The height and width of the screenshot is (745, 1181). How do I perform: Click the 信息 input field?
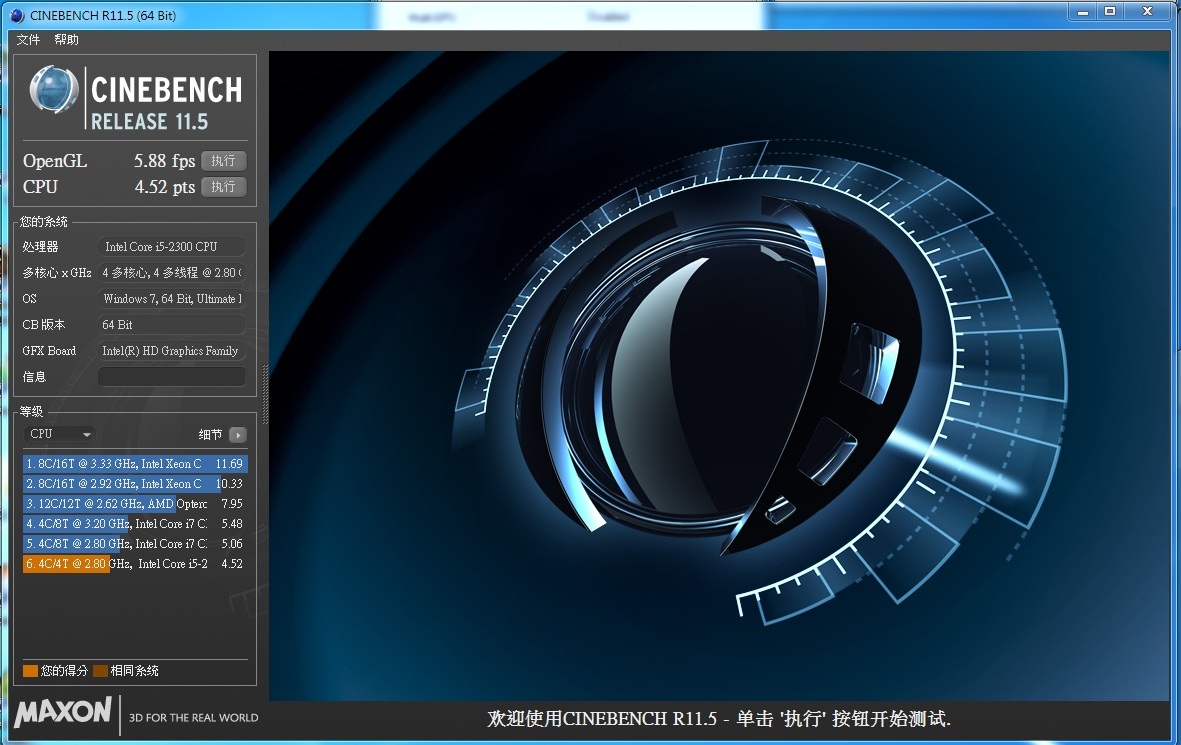pos(172,377)
